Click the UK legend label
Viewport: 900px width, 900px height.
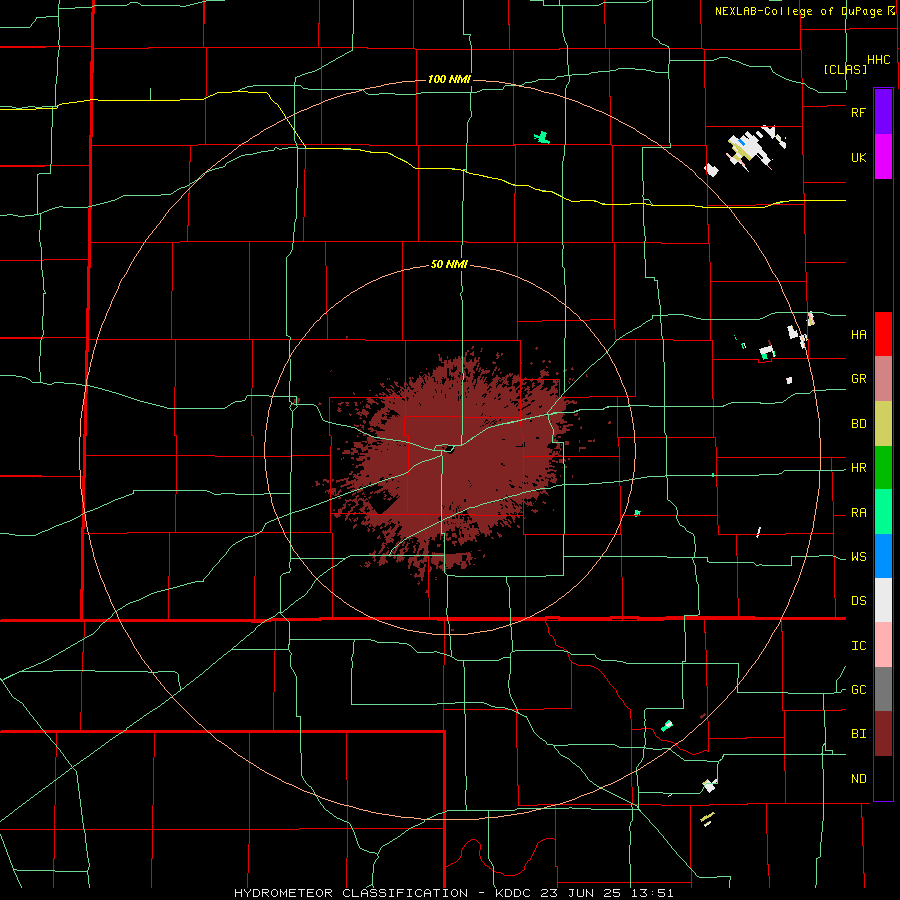tap(858, 157)
